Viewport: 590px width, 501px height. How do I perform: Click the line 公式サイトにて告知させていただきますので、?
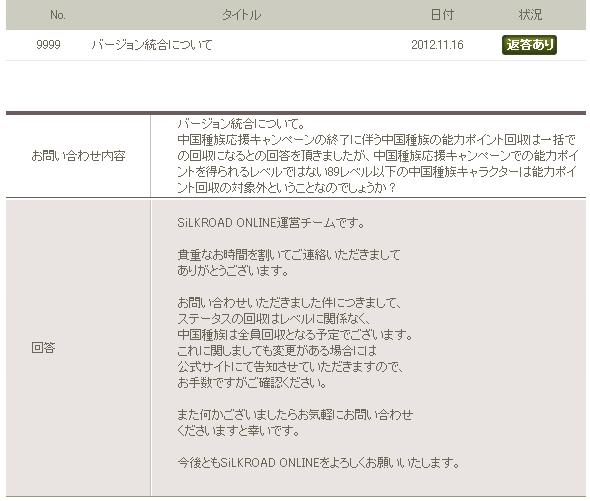[290, 366]
